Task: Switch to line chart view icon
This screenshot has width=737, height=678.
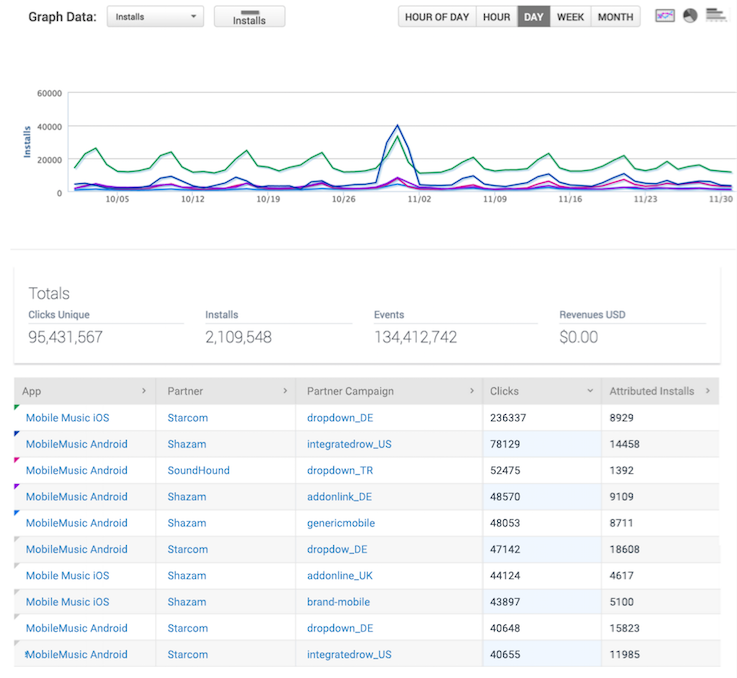Action: [x=665, y=16]
